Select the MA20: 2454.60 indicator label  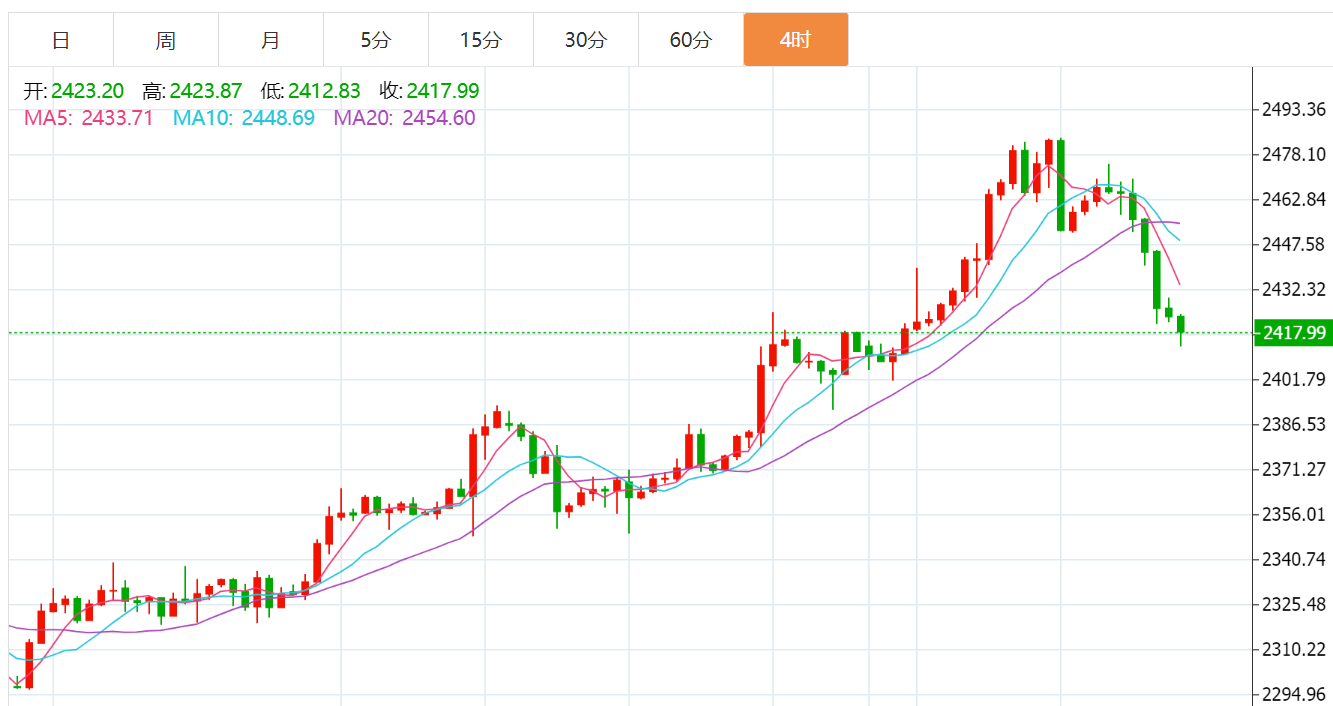tap(405, 118)
